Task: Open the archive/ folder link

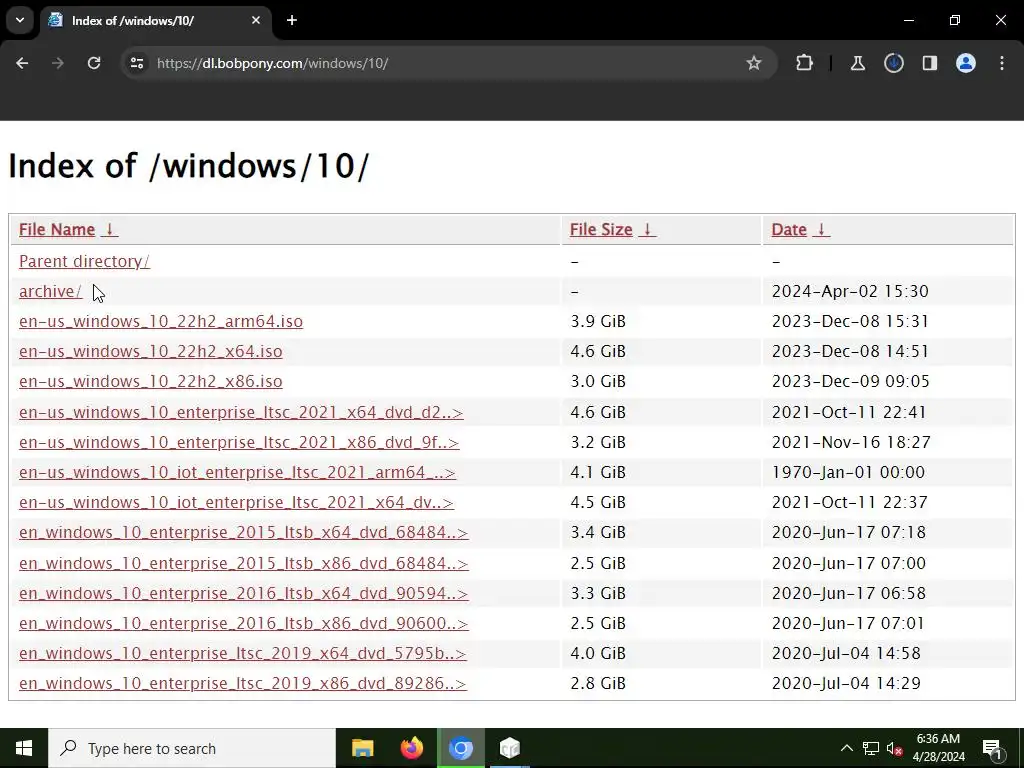Action: 50,291
